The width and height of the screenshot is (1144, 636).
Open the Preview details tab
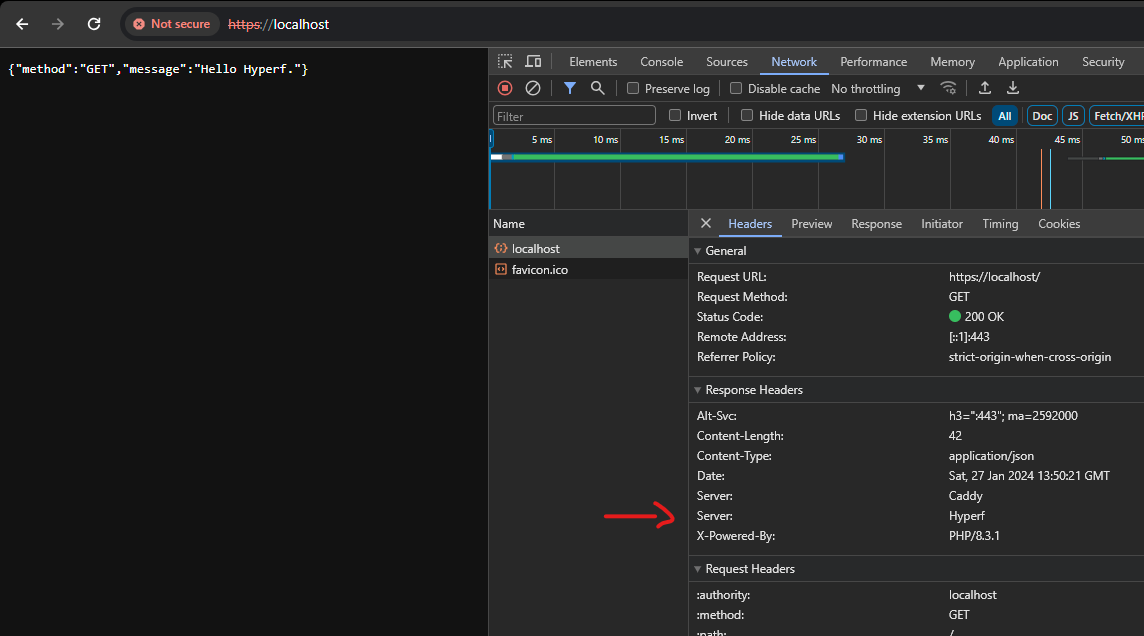(811, 224)
